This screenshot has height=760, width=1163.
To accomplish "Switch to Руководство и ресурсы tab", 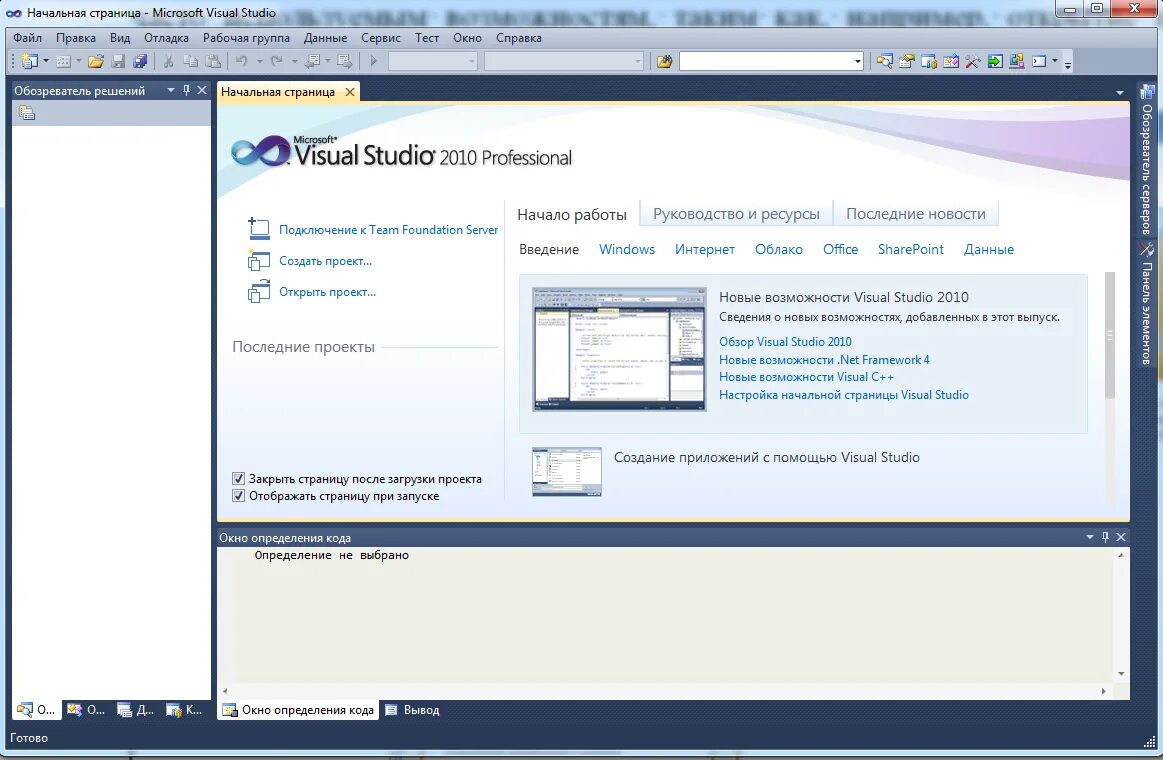I will pos(736,214).
